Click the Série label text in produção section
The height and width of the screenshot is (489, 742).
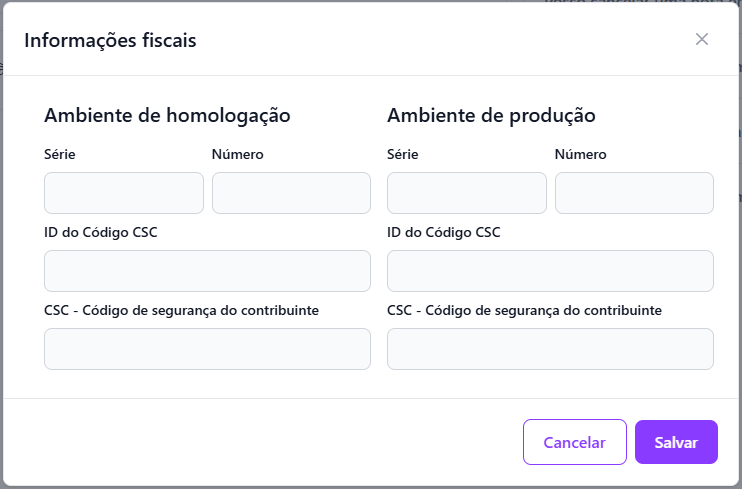tap(403, 154)
